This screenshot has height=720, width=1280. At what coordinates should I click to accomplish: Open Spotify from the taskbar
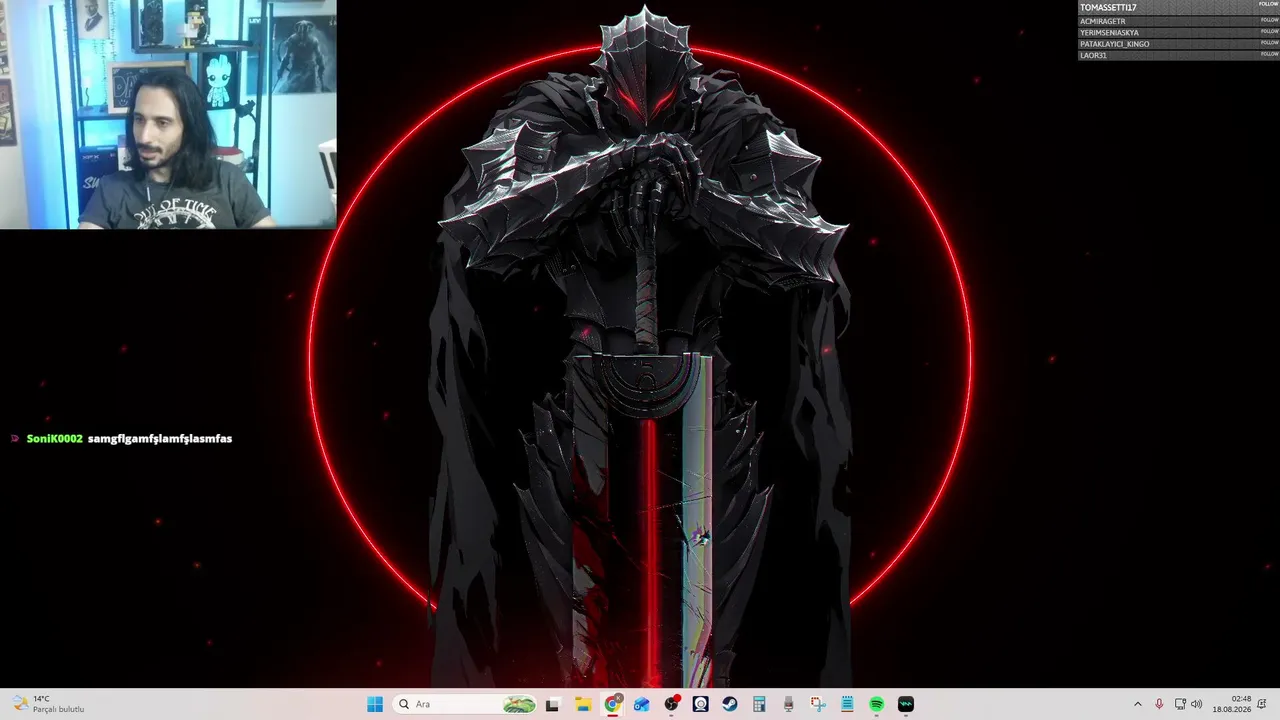point(877,704)
